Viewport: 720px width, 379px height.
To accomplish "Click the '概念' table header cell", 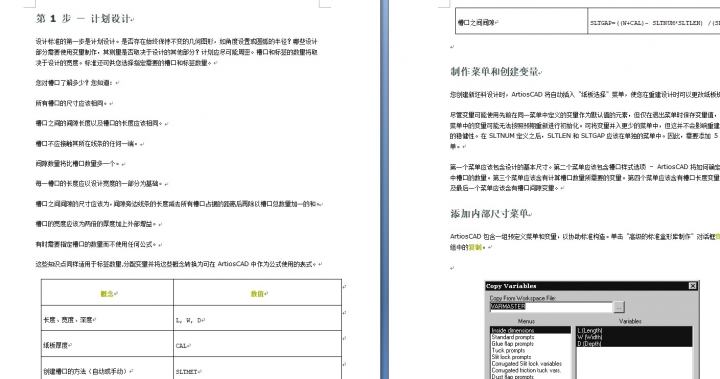I will coord(107,293).
